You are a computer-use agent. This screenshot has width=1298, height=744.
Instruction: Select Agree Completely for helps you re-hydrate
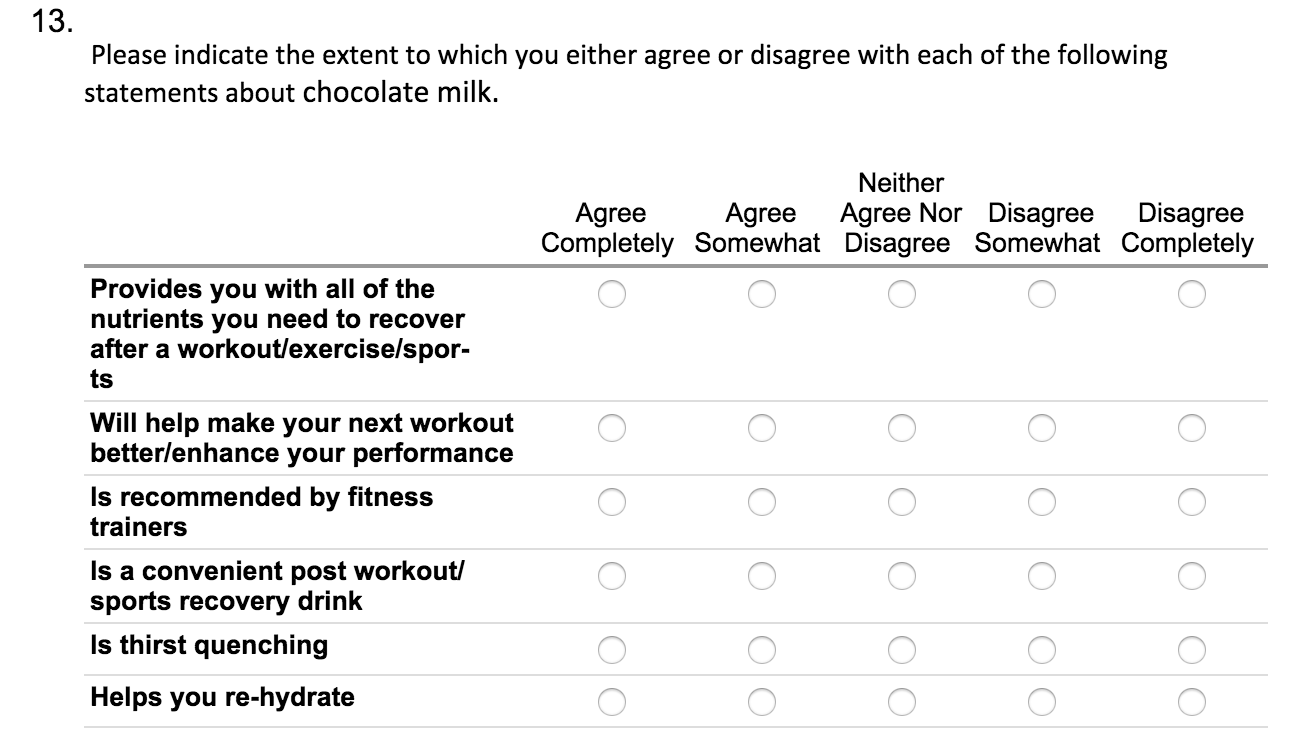click(612, 701)
